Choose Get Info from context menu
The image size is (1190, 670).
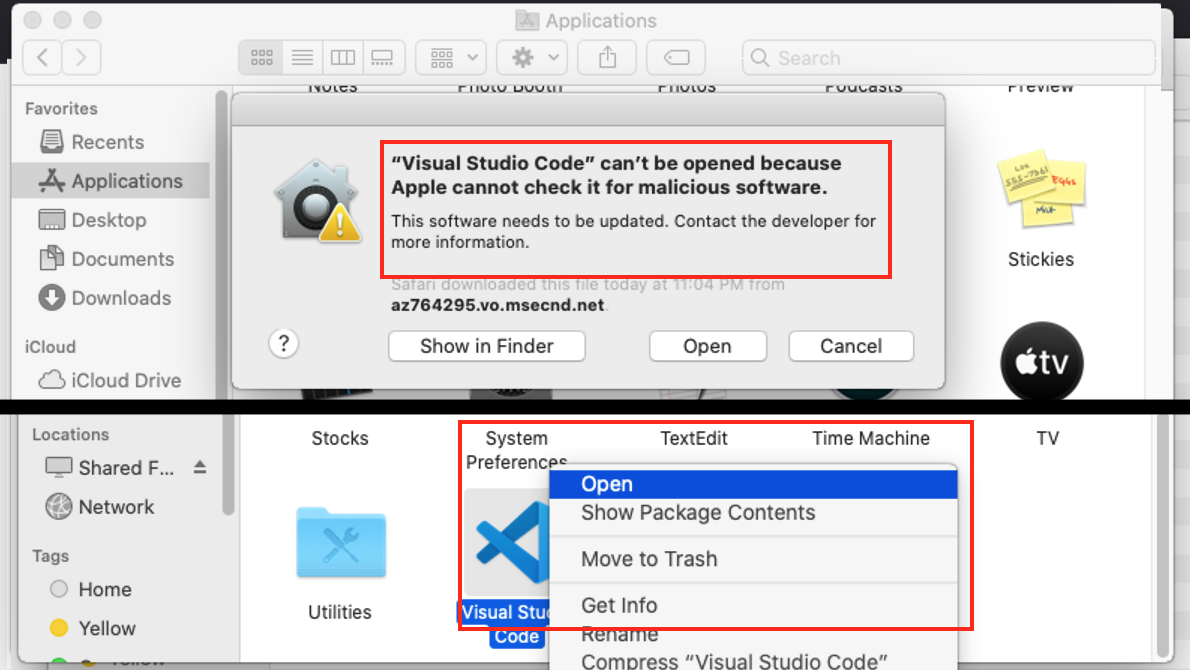753,606
